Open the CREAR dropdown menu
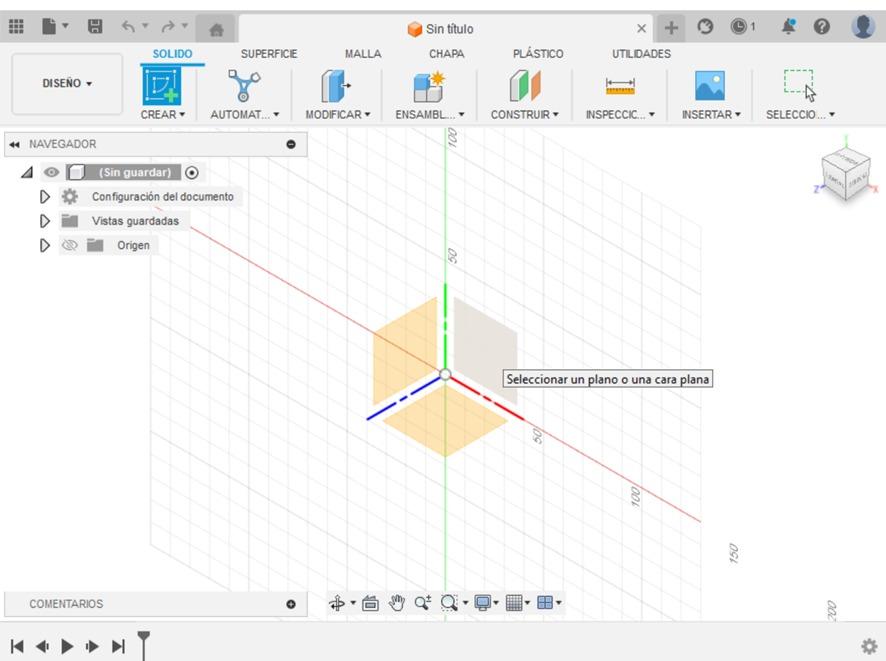This screenshot has height=661, width=886. coord(163,115)
